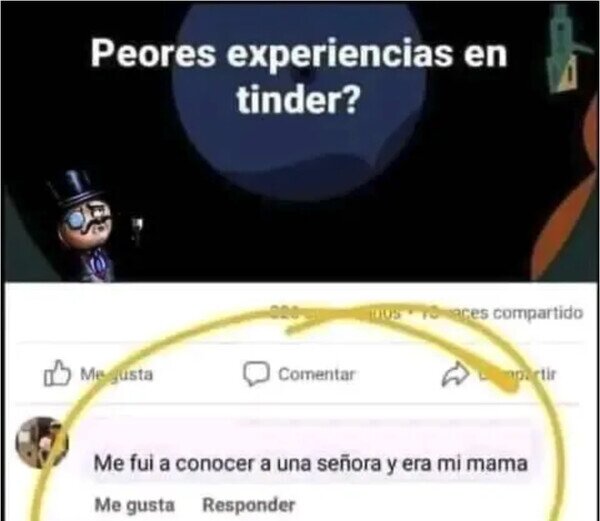Open the commenter's profile picture
Screen dimensions: 600x521
(x=42, y=442)
